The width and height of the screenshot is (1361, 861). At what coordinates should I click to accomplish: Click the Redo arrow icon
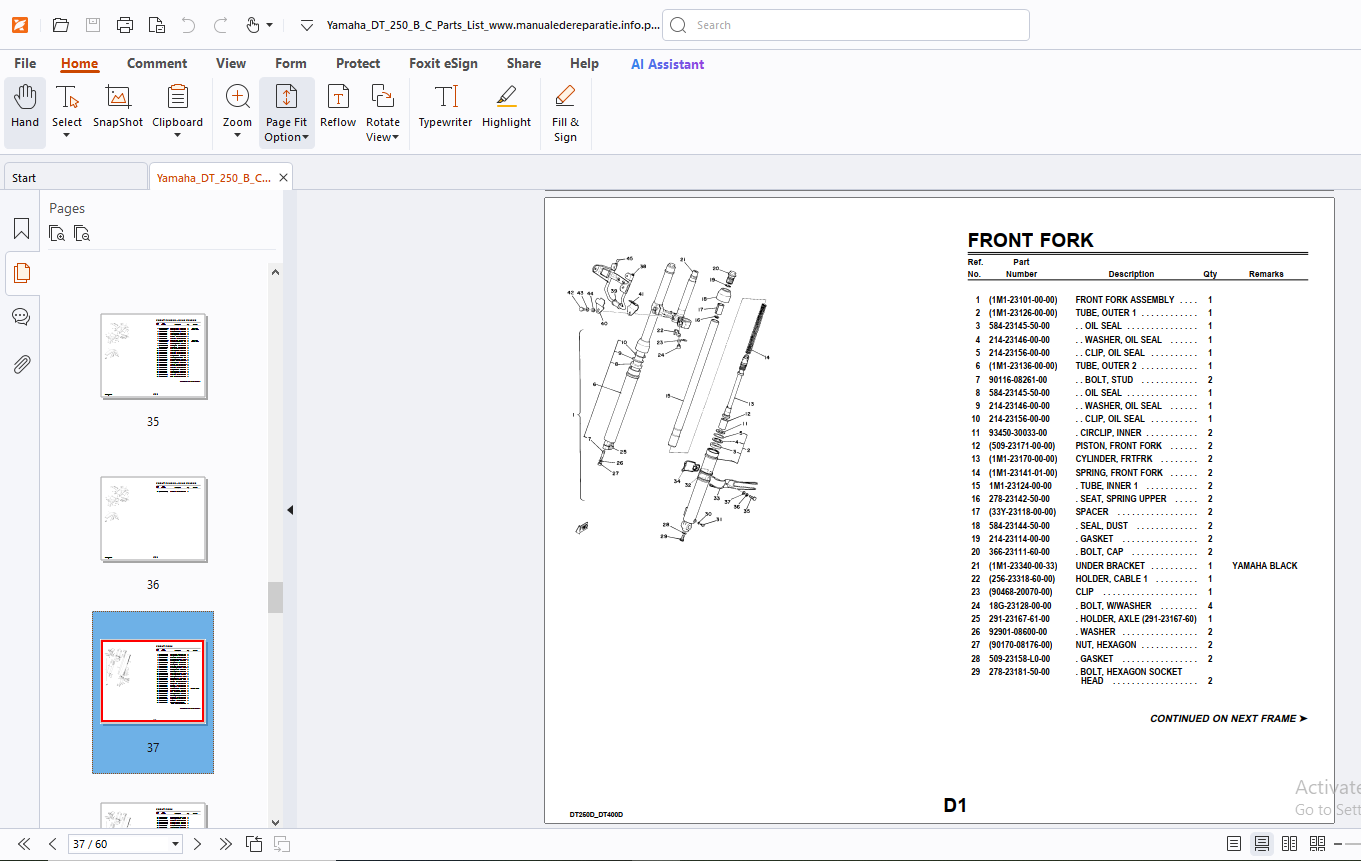tap(220, 25)
